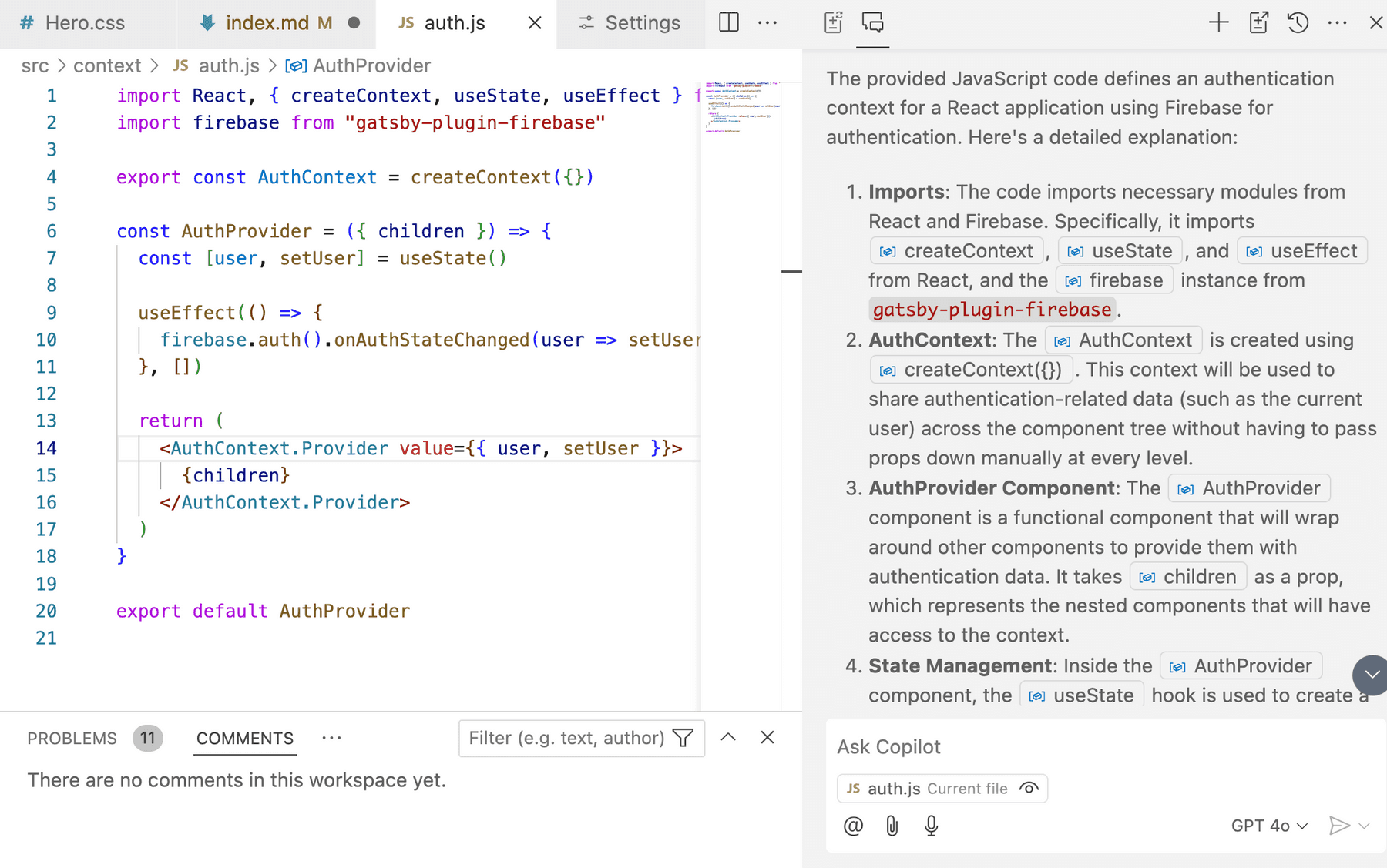Send the Copilot prompt with the arrow icon
1387x868 pixels.
(1339, 825)
